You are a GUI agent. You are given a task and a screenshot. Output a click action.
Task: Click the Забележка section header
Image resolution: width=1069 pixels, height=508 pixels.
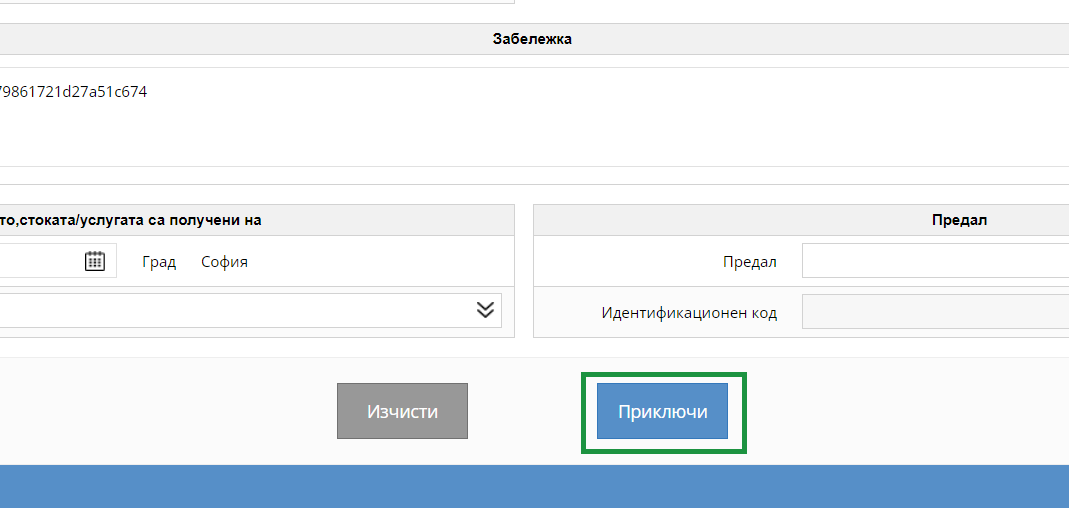pos(532,39)
